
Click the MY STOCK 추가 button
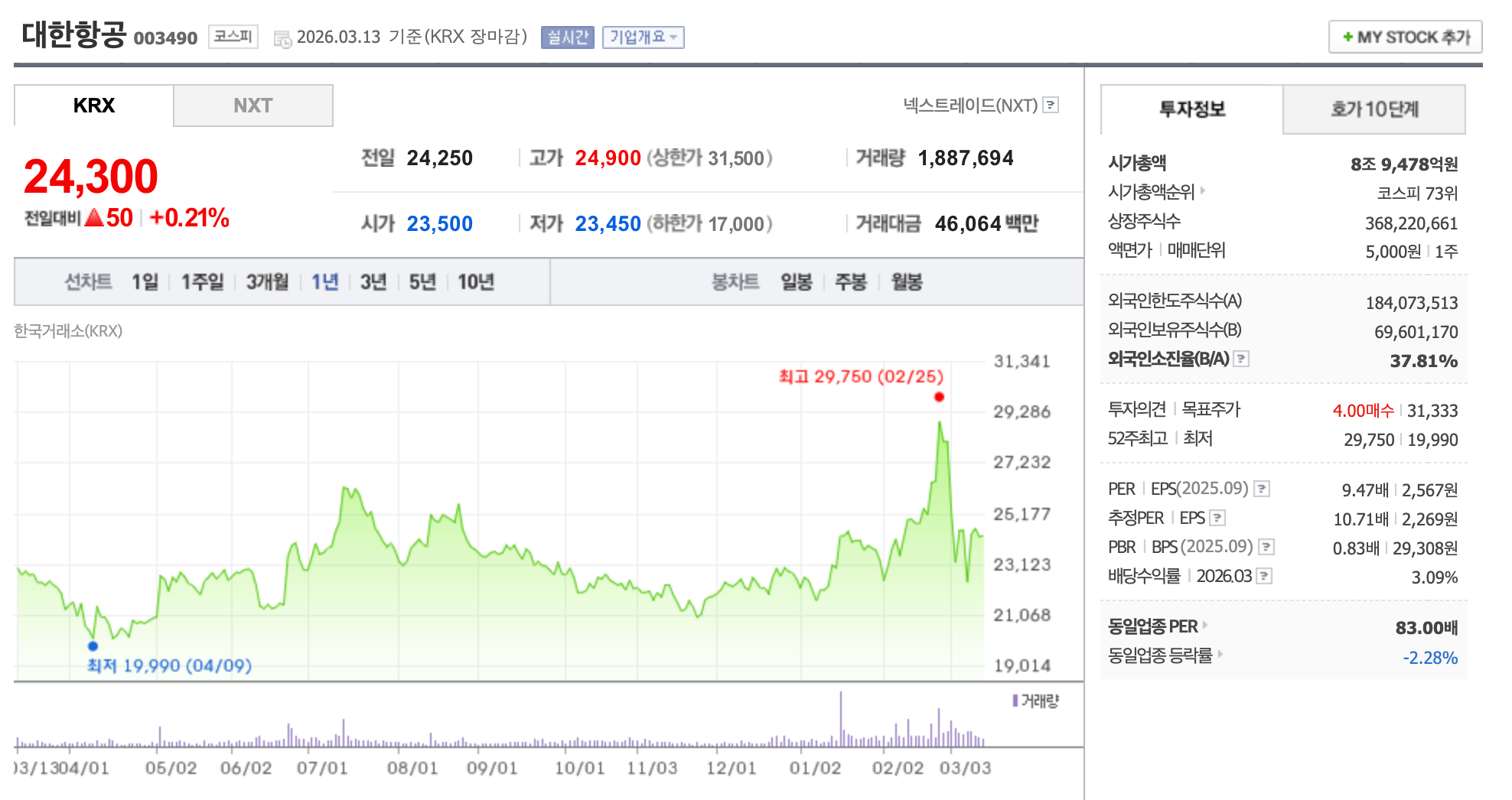pos(1406,37)
